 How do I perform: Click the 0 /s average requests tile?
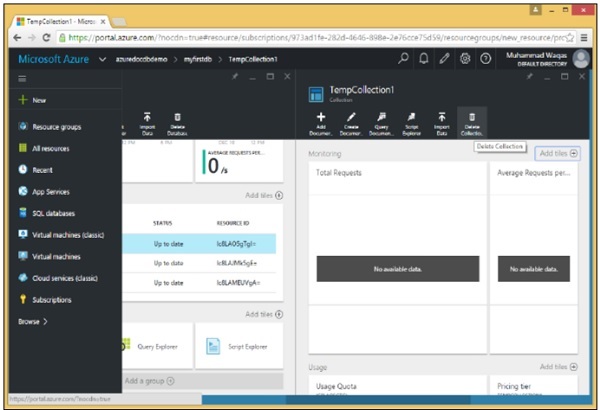tap(239, 162)
